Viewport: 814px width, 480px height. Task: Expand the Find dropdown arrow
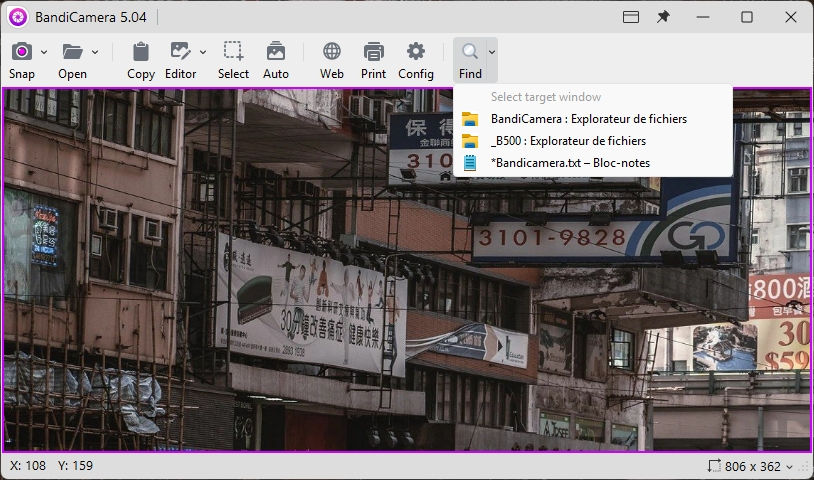491,52
